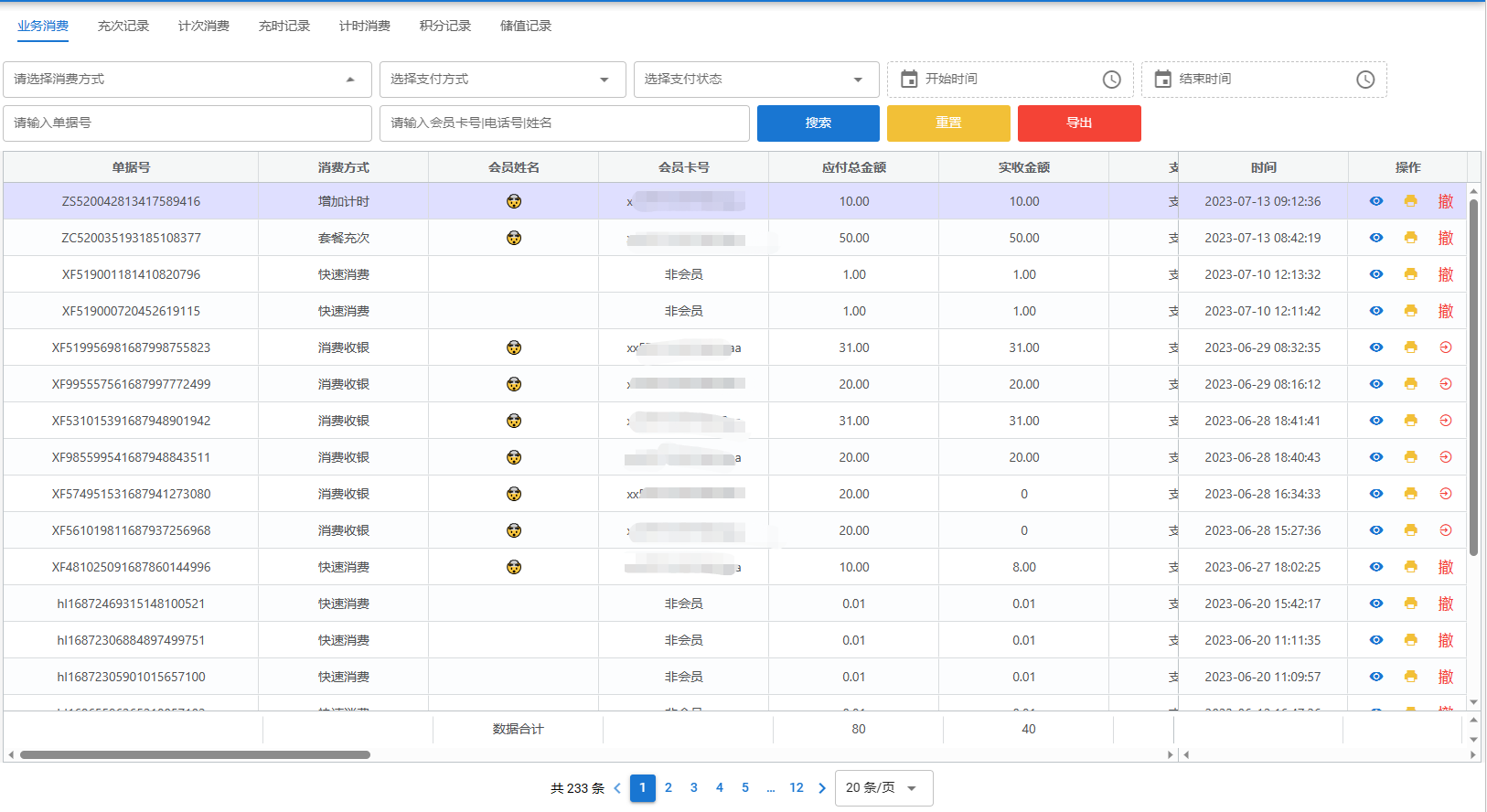1487x812 pixels.
Task: Click the yellow 重置 button
Action: tap(948, 123)
